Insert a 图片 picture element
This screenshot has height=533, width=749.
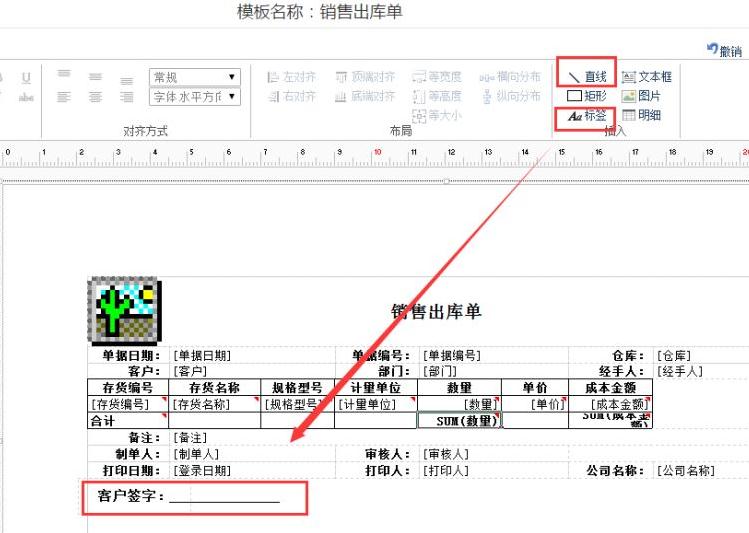(x=641, y=96)
